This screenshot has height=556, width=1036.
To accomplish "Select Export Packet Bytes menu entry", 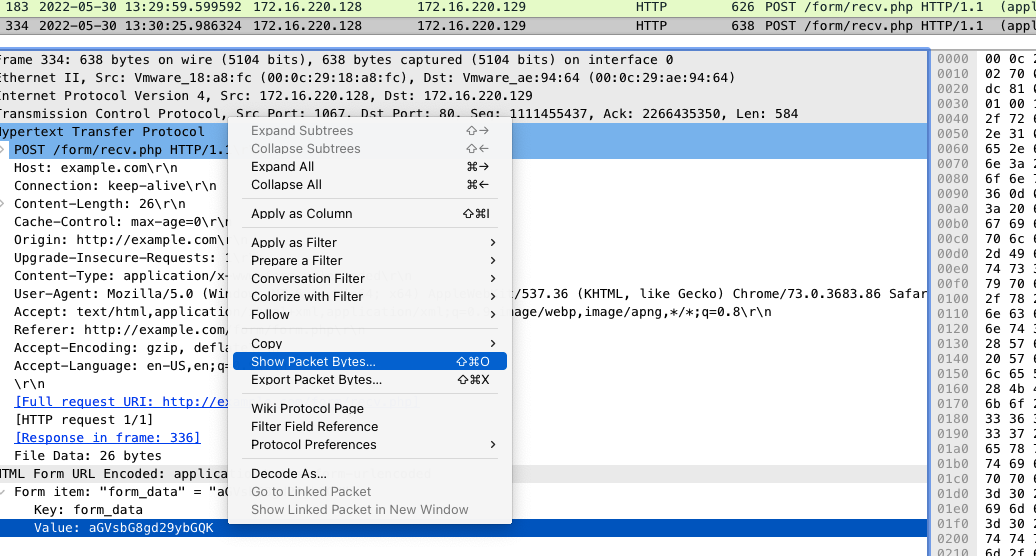I will pos(316,379).
